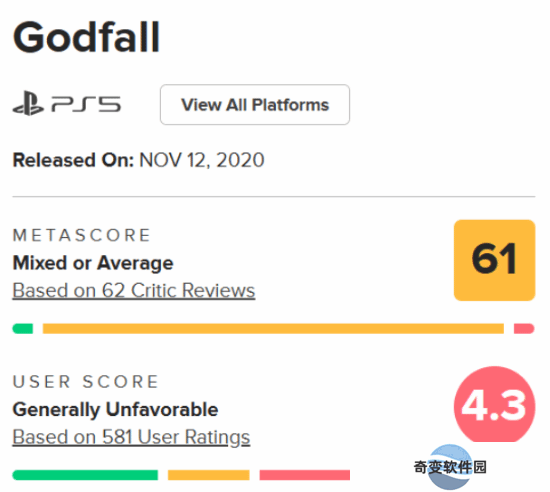550x492 pixels.
Task: Click the blue globe watermark logo
Action: point(450,467)
